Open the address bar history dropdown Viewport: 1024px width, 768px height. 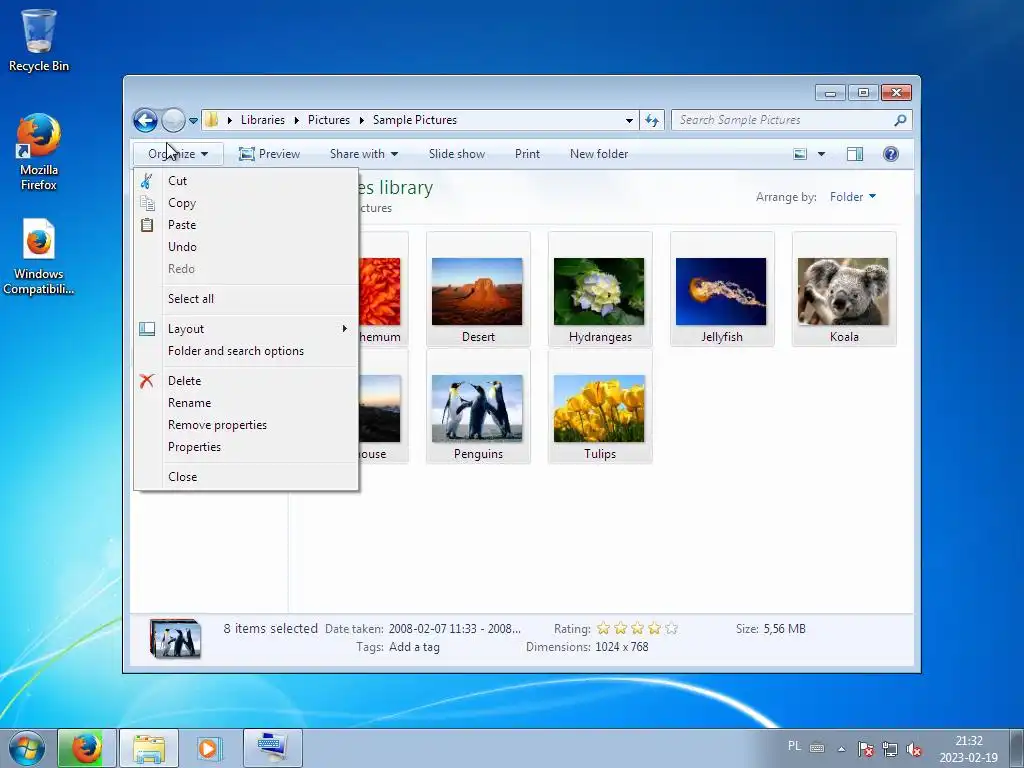pyautogui.click(x=629, y=120)
